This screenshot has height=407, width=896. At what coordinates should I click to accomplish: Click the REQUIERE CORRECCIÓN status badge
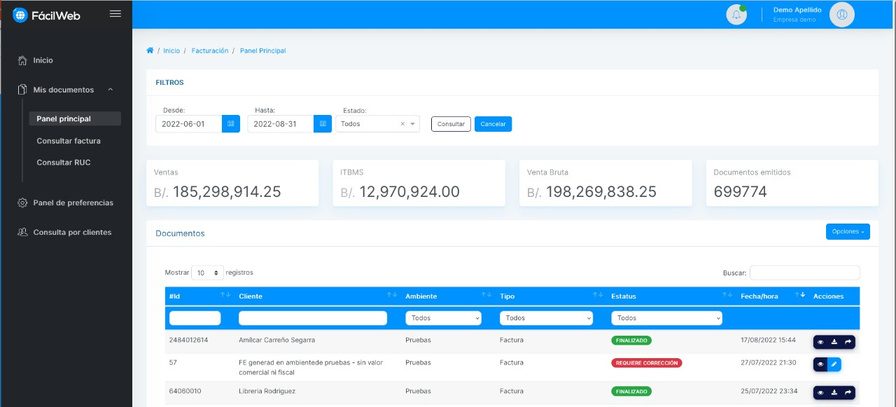646,363
